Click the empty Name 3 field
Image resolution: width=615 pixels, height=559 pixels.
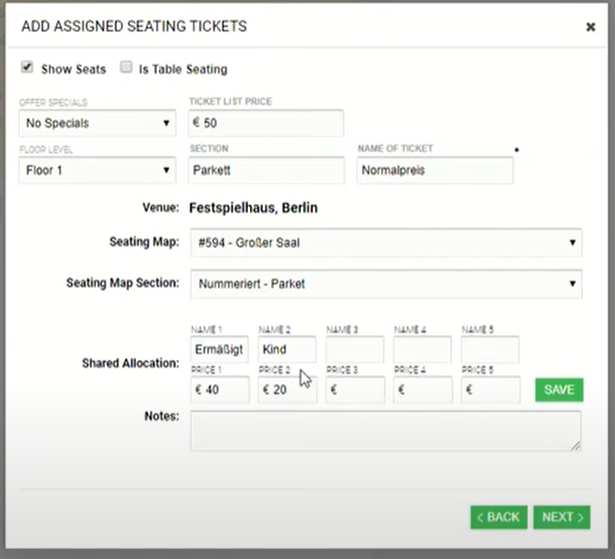pos(354,350)
